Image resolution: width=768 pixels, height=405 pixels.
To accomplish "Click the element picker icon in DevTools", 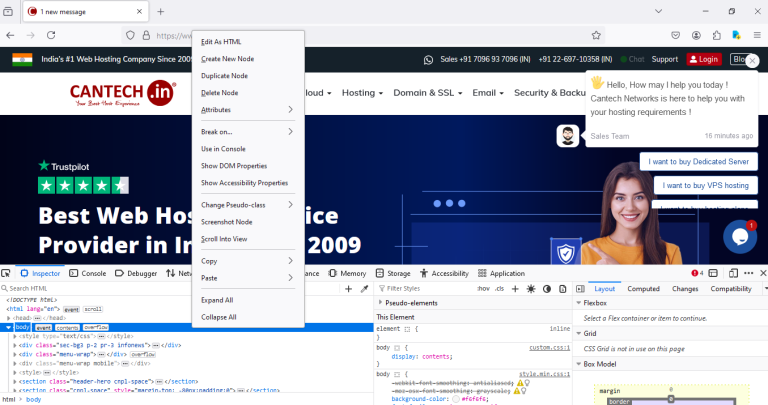I will 8,273.
